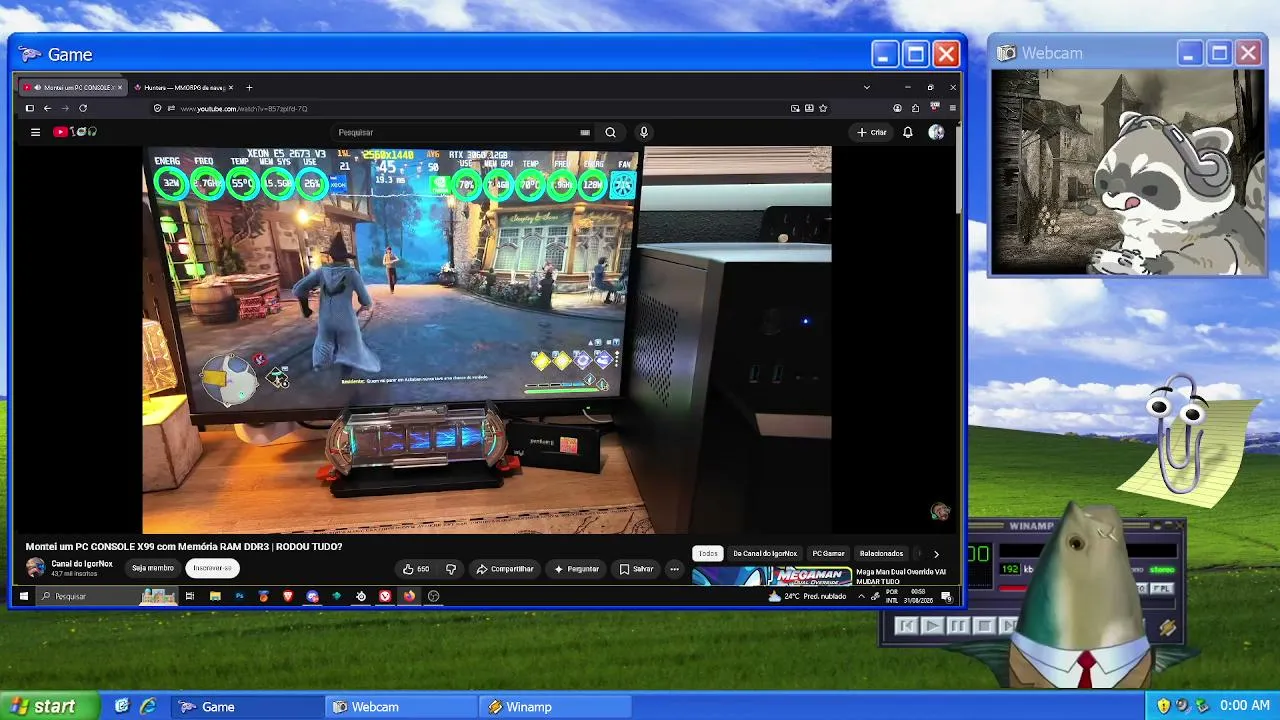
Task: Open Task View on the inner taskbar
Action: point(190,596)
